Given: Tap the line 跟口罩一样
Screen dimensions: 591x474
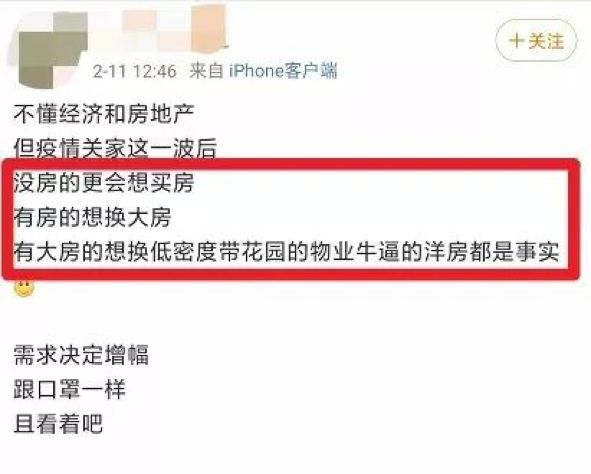Looking at the screenshot, I should point(70,390).
